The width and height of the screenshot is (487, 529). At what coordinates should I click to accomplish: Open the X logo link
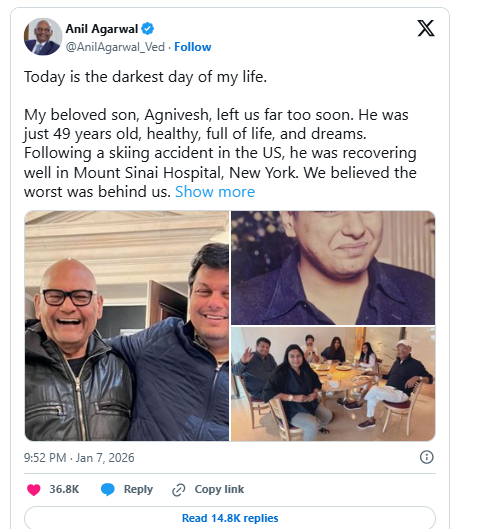pyautogui.click(x=426, y=28)
